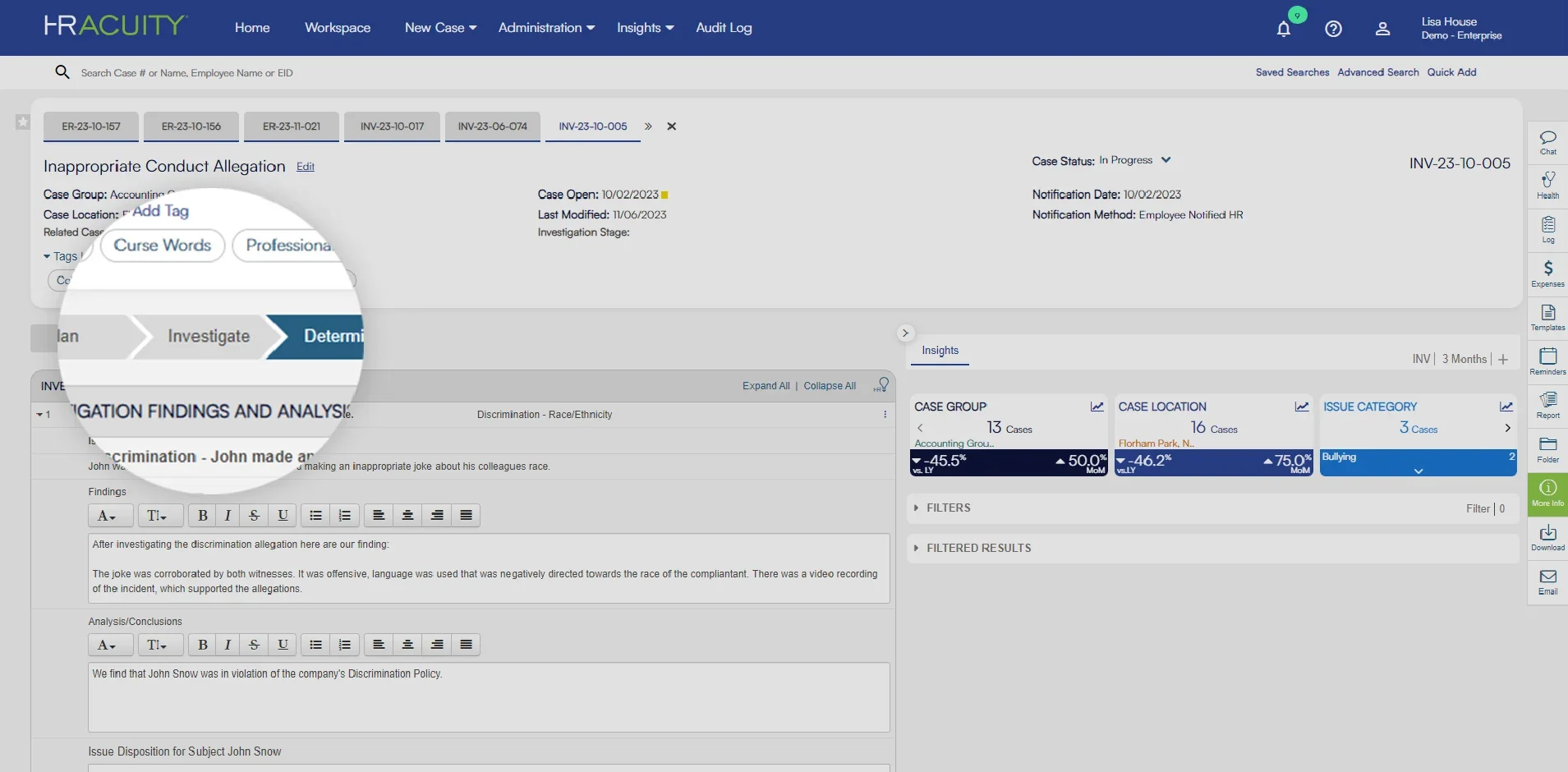Open the Expenses dollar icon
This screenshot has width=1568, height=772.
click(1548, 274)
